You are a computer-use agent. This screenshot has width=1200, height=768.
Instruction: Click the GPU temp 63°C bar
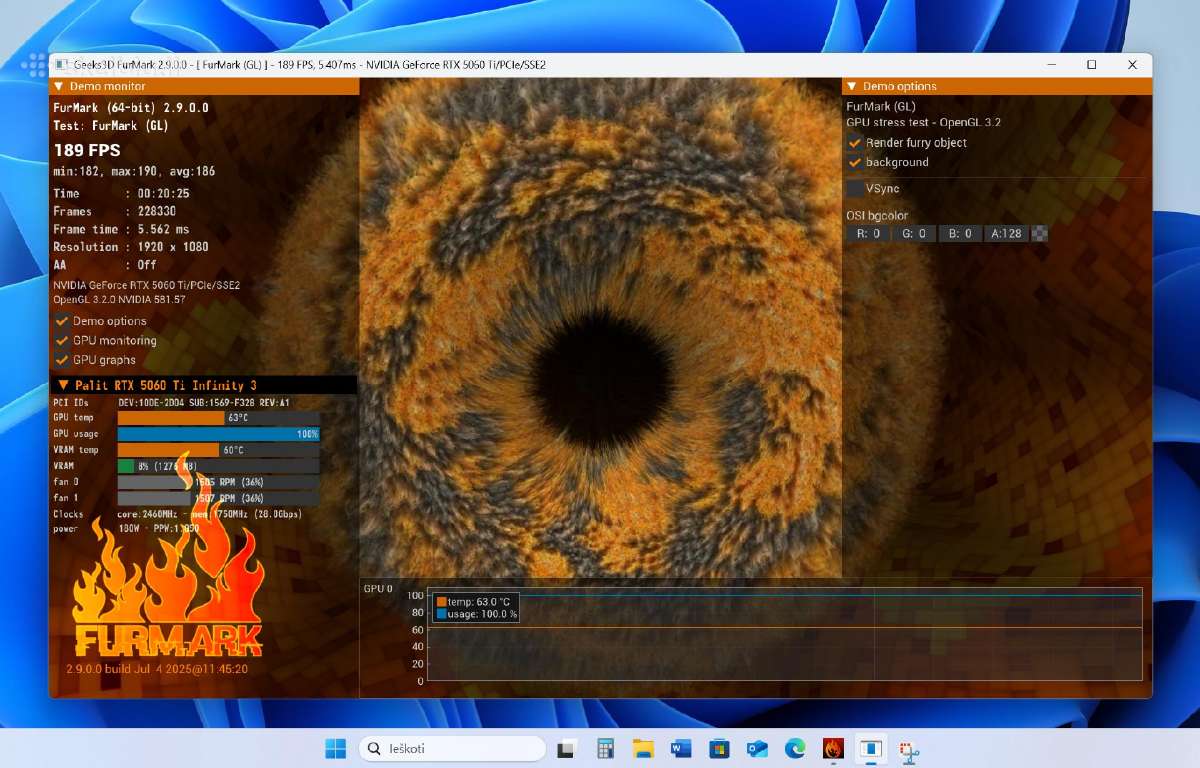point(219,418)
